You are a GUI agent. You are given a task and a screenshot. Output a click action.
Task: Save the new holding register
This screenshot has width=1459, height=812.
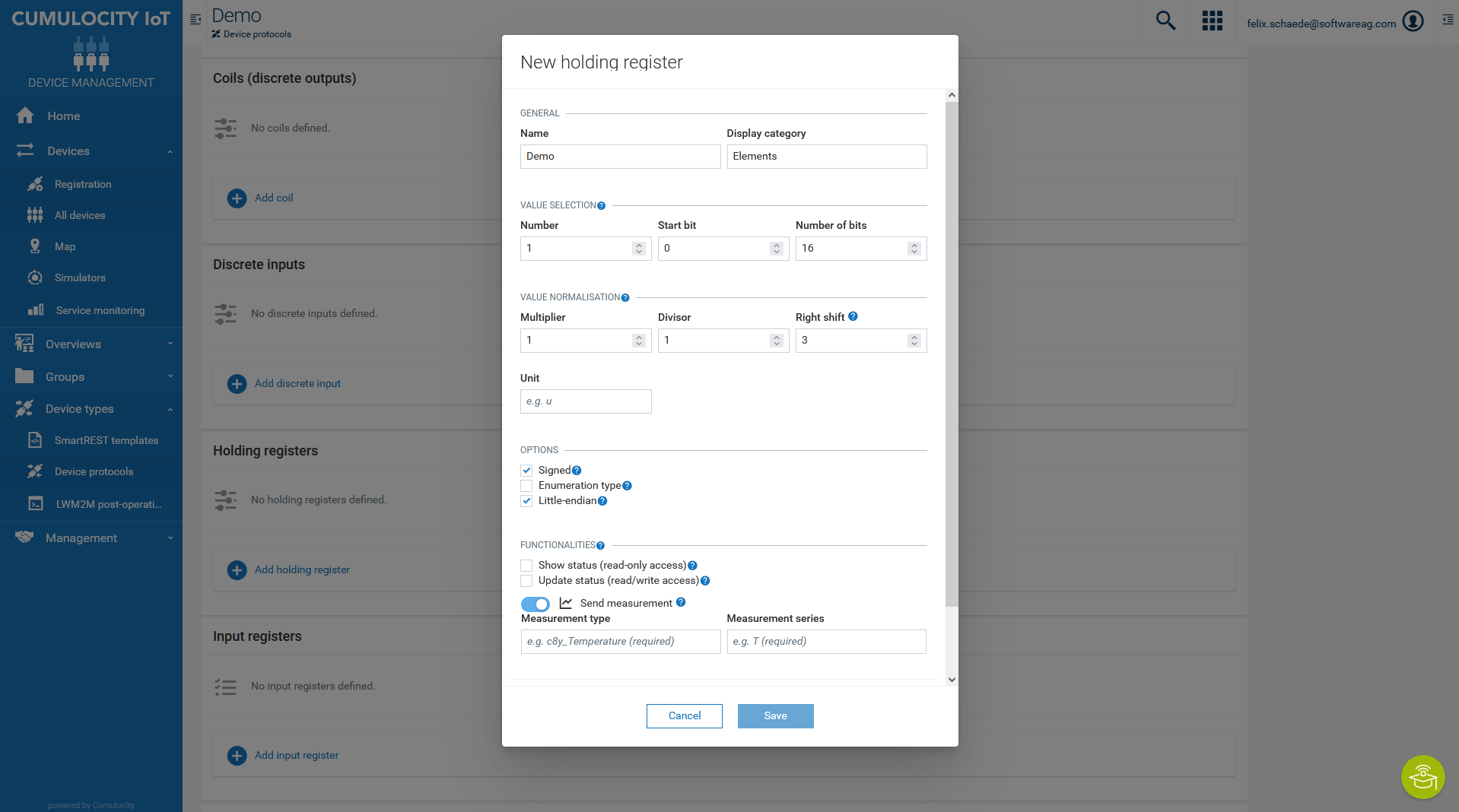776,716
